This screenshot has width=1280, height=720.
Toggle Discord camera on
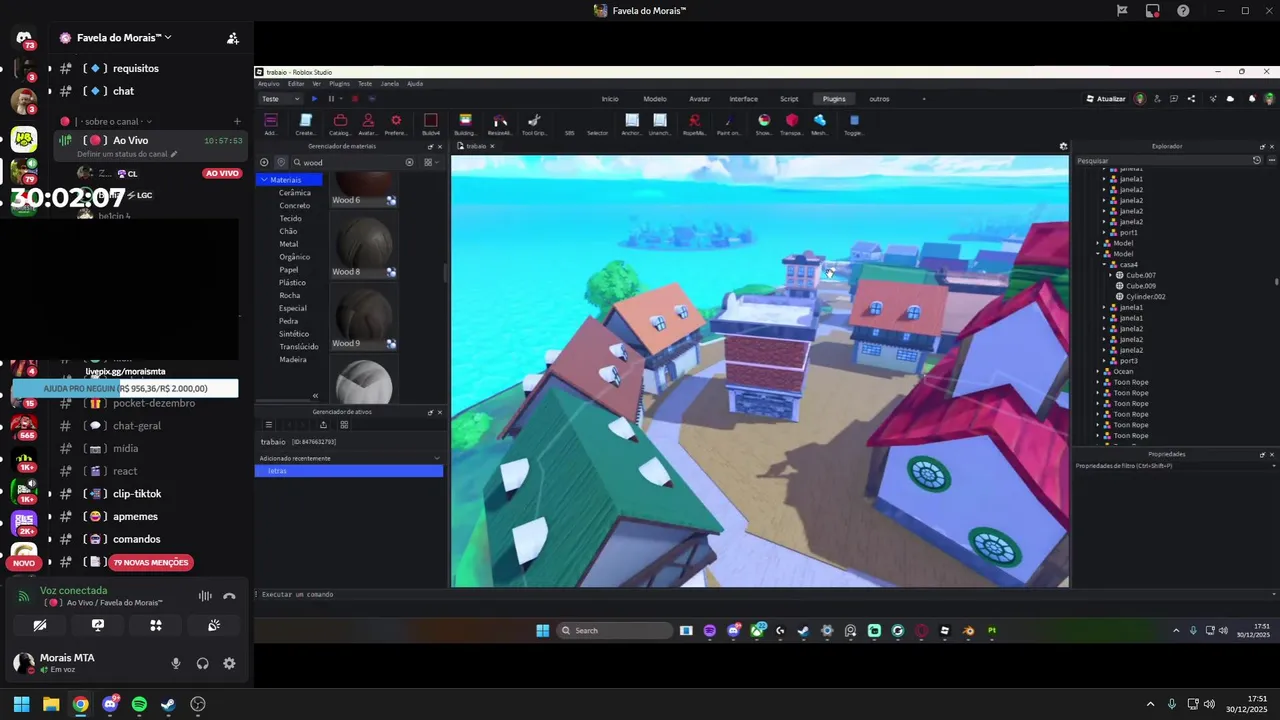coord(40,625)
